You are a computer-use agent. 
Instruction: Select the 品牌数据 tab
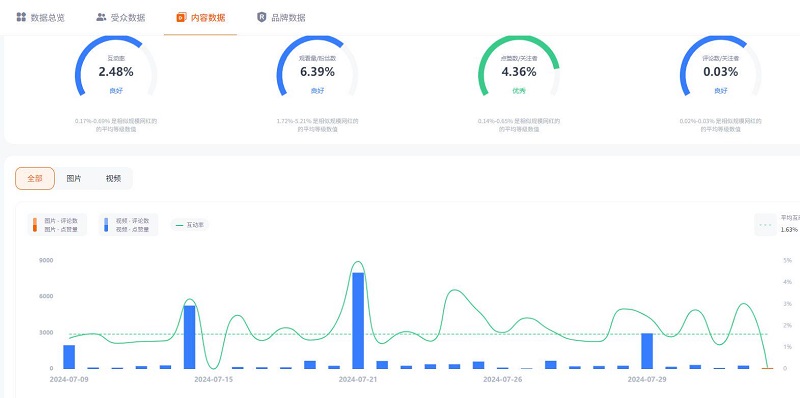281,18
